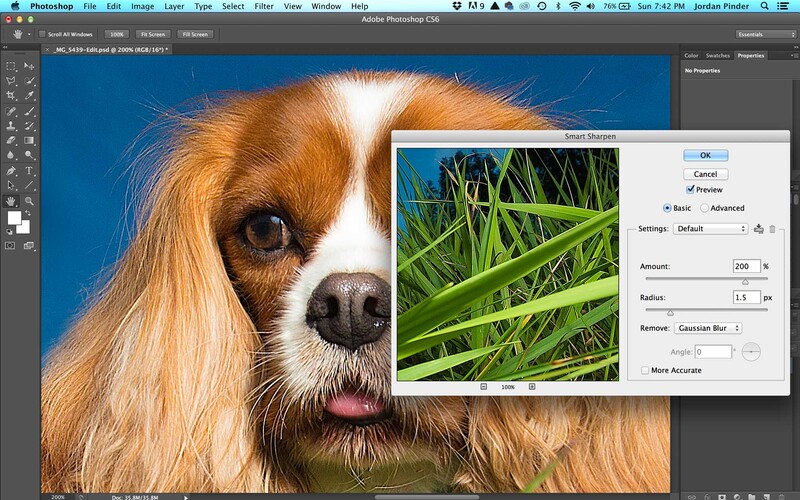800x500 pixels.
Task: Select the Blur tool
Action: point(11,155)
